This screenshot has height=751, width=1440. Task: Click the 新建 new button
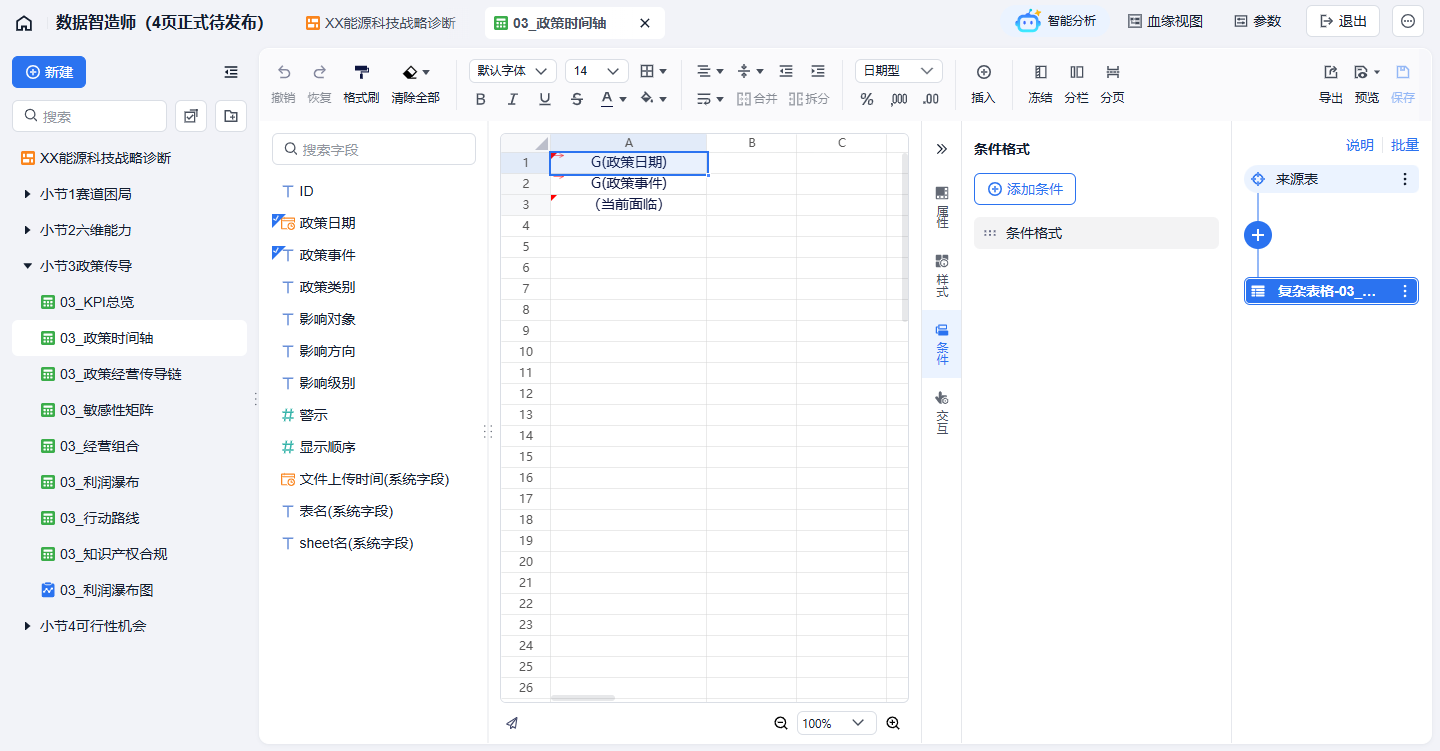point(49,72)
